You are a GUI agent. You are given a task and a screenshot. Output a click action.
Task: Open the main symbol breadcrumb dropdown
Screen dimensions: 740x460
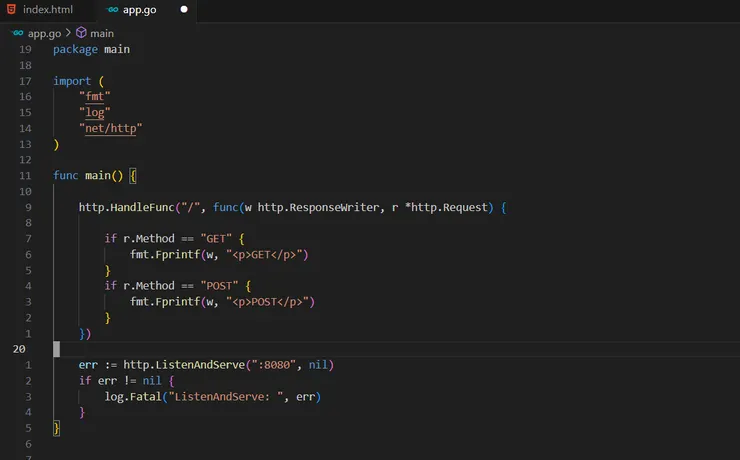click(x=102, y=33)
